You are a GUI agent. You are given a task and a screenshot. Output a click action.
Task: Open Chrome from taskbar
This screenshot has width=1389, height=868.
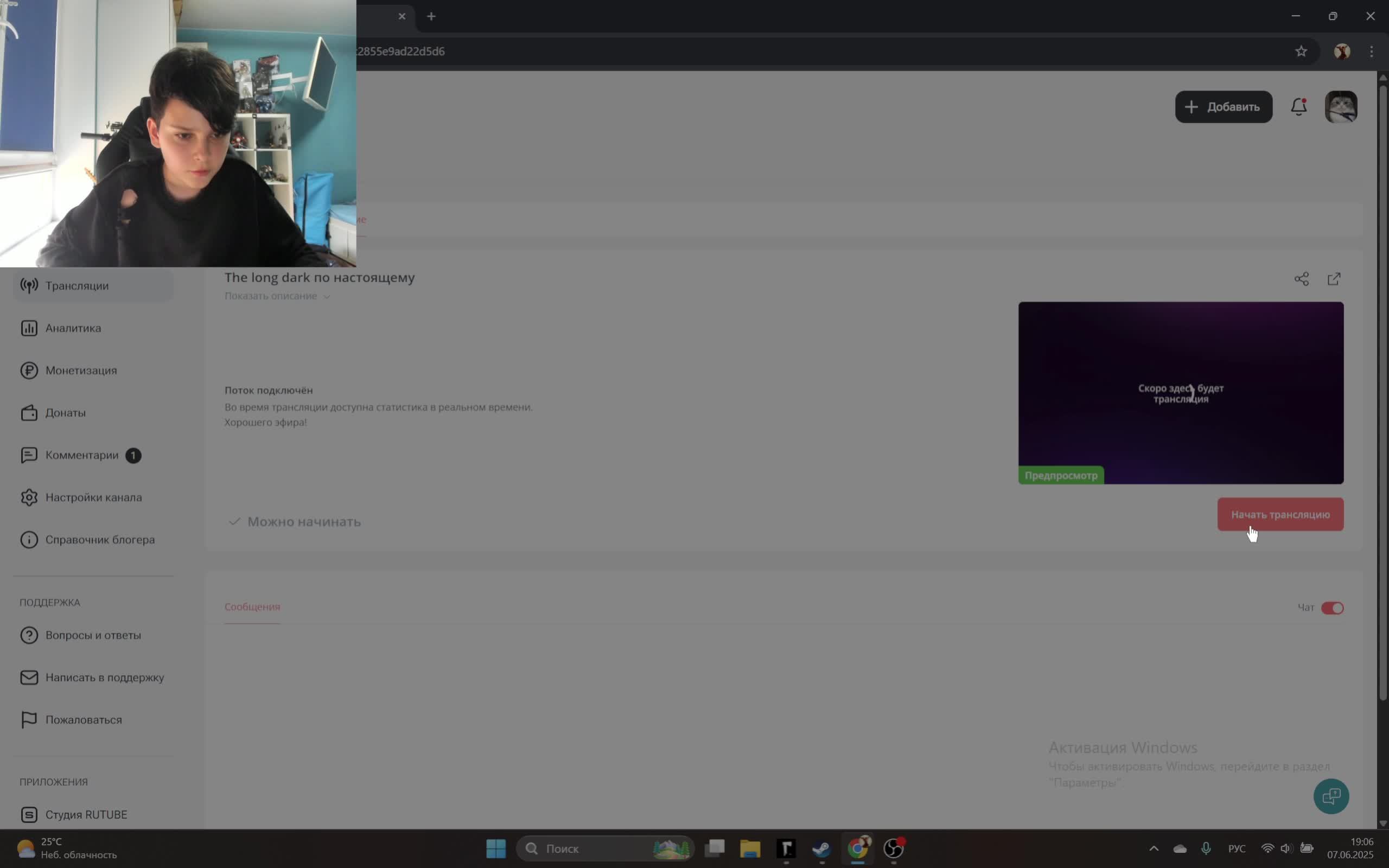[857, 848]
